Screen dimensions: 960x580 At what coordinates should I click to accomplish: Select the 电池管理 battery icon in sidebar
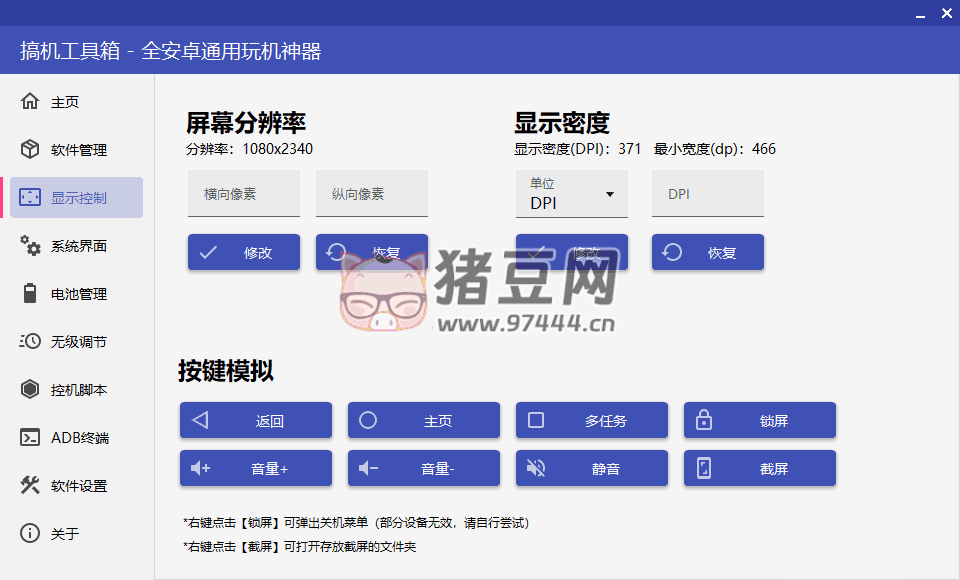(x=30, y=293)
